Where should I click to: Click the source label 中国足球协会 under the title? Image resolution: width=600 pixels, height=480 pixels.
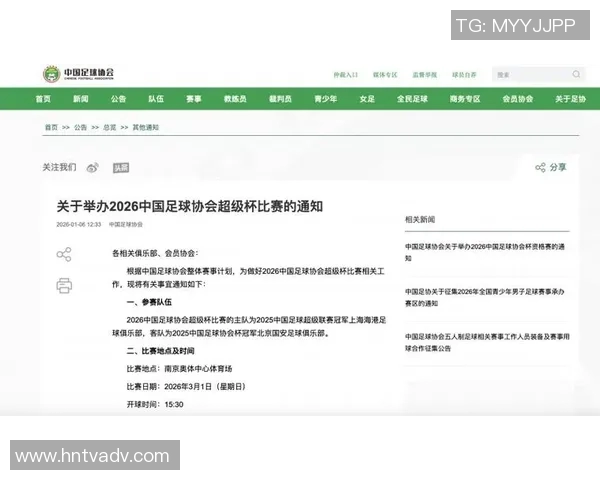tap(126, 224)
